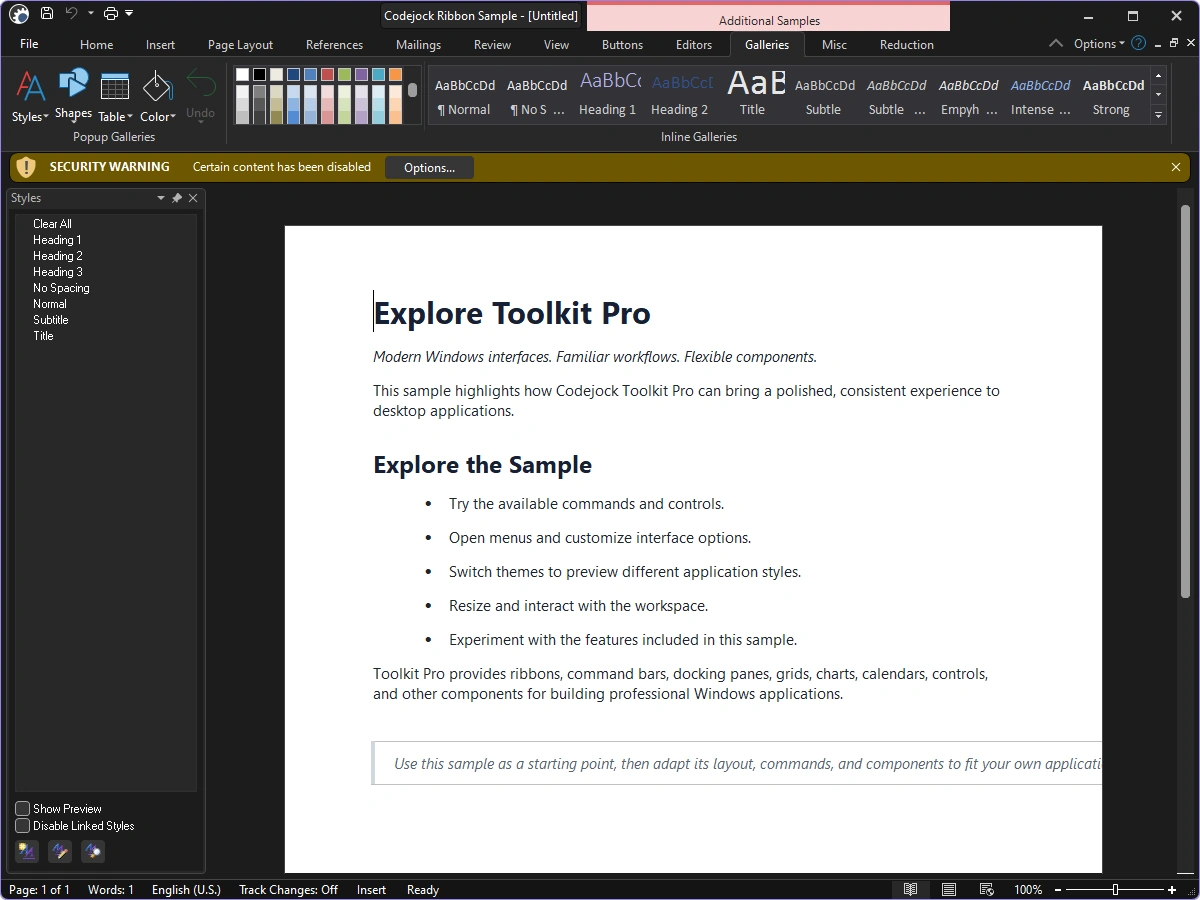
Task: Select Clear All in Styles list
Action: (x=52, y=224)
